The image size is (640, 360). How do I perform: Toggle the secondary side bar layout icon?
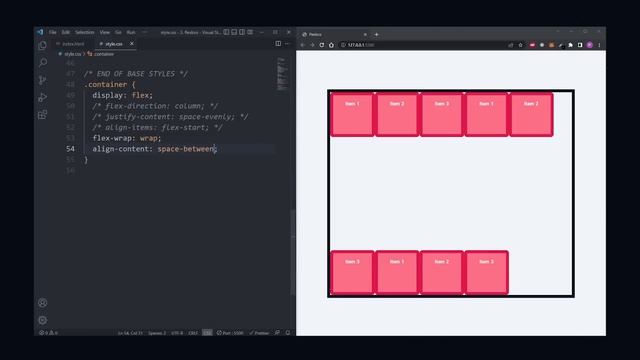(242, 32)
